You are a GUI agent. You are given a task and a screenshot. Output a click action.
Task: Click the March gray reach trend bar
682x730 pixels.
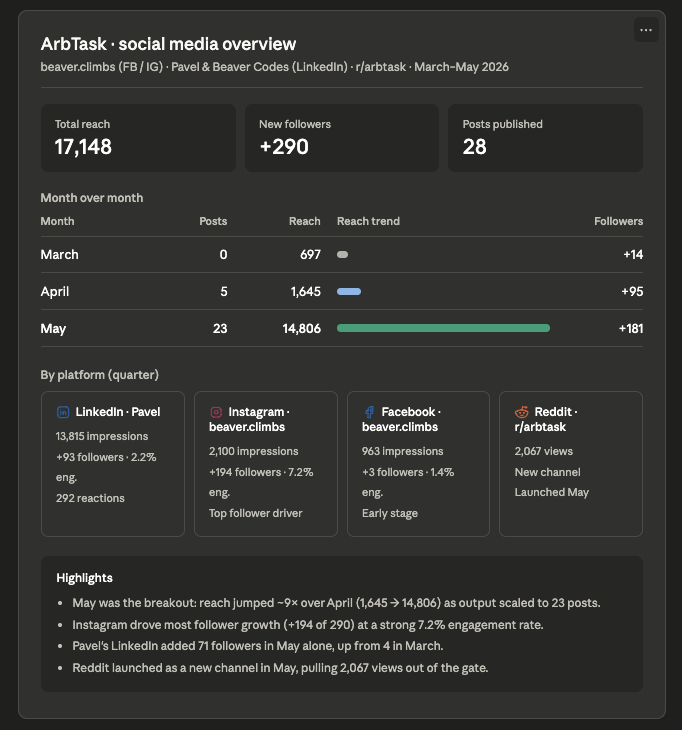pyautogui.click(x=343, y=255)
